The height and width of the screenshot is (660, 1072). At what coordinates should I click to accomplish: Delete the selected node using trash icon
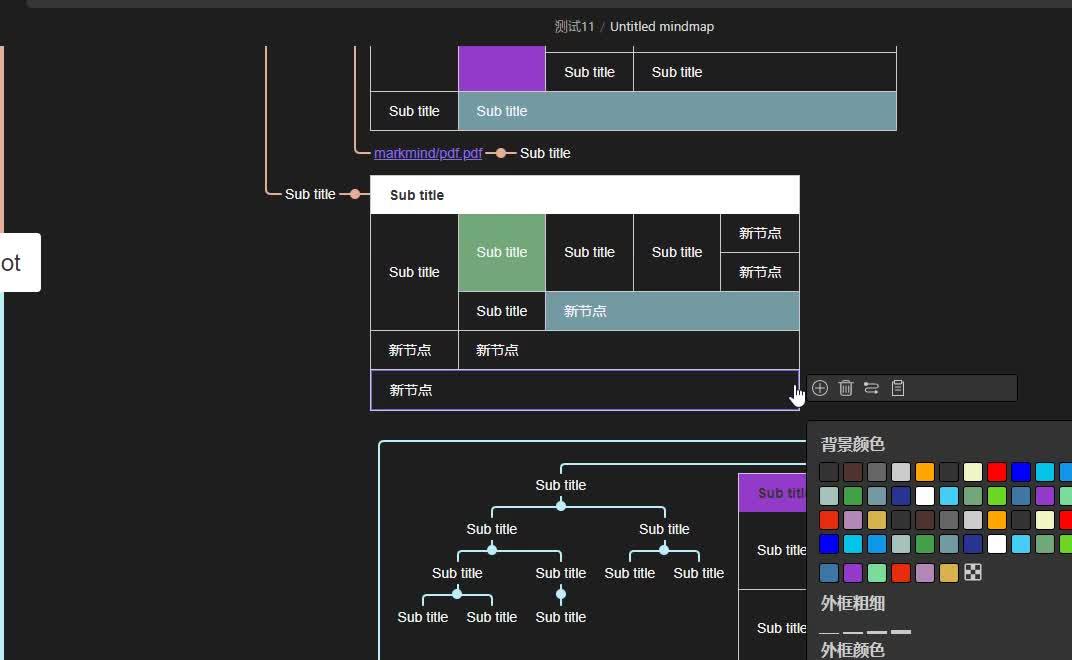(x=846, y=388)
